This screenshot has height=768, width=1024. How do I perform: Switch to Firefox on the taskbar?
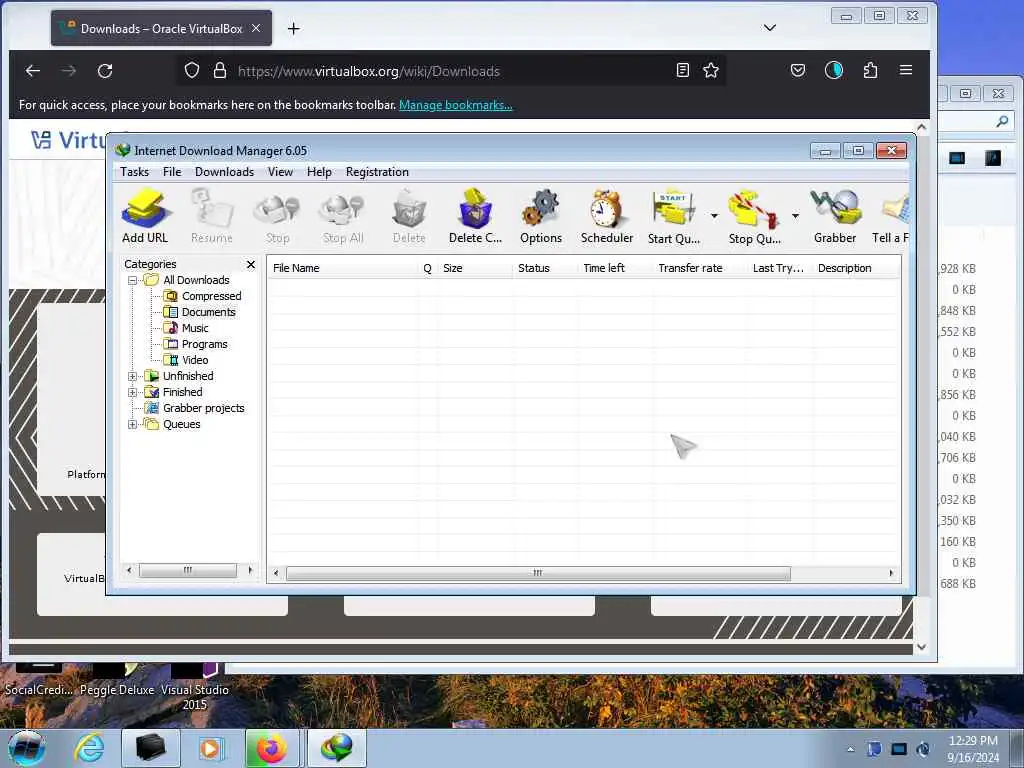272,748
